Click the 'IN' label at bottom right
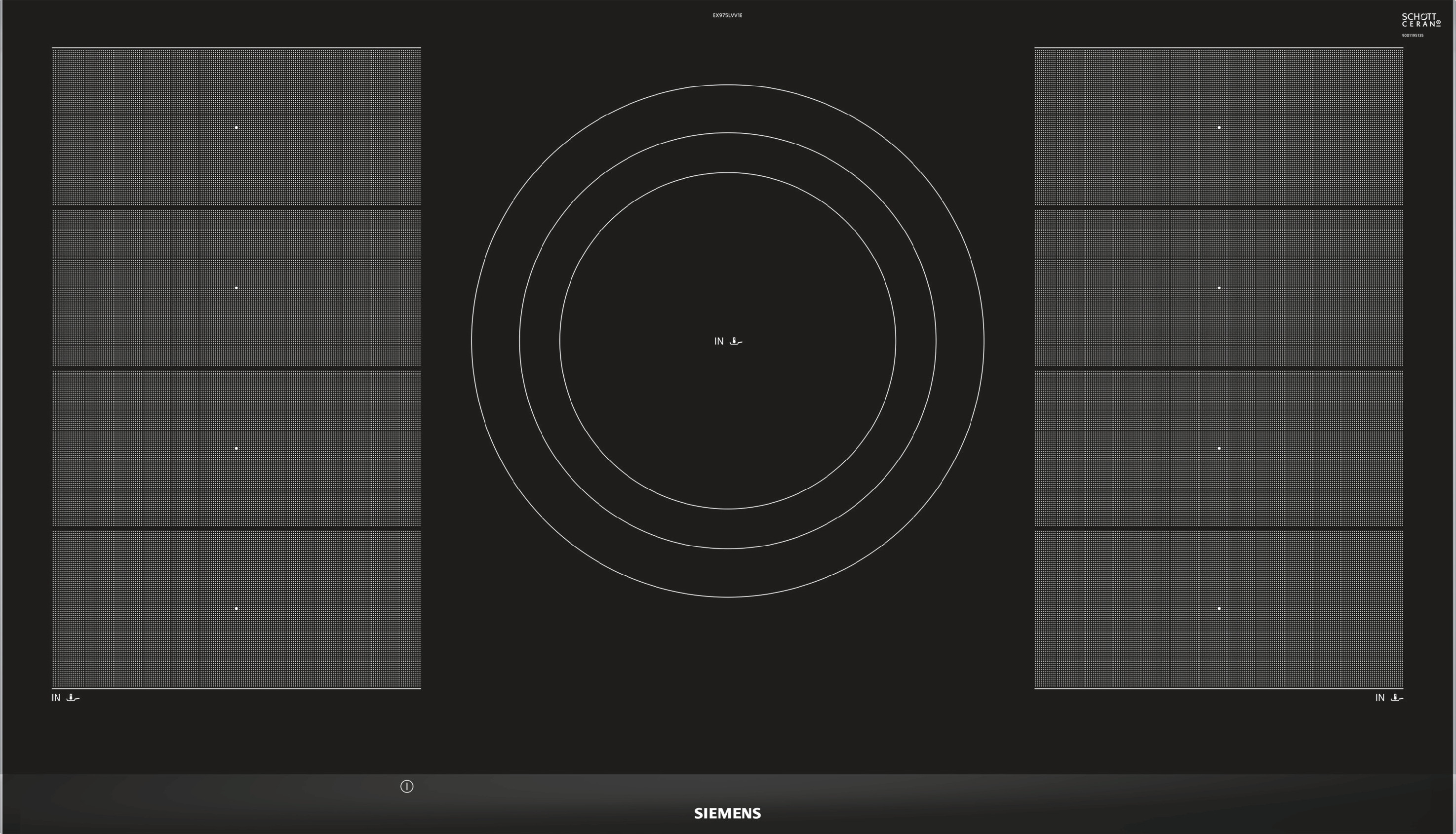This screenshot has width=1456, height=834. (1380, 698)
